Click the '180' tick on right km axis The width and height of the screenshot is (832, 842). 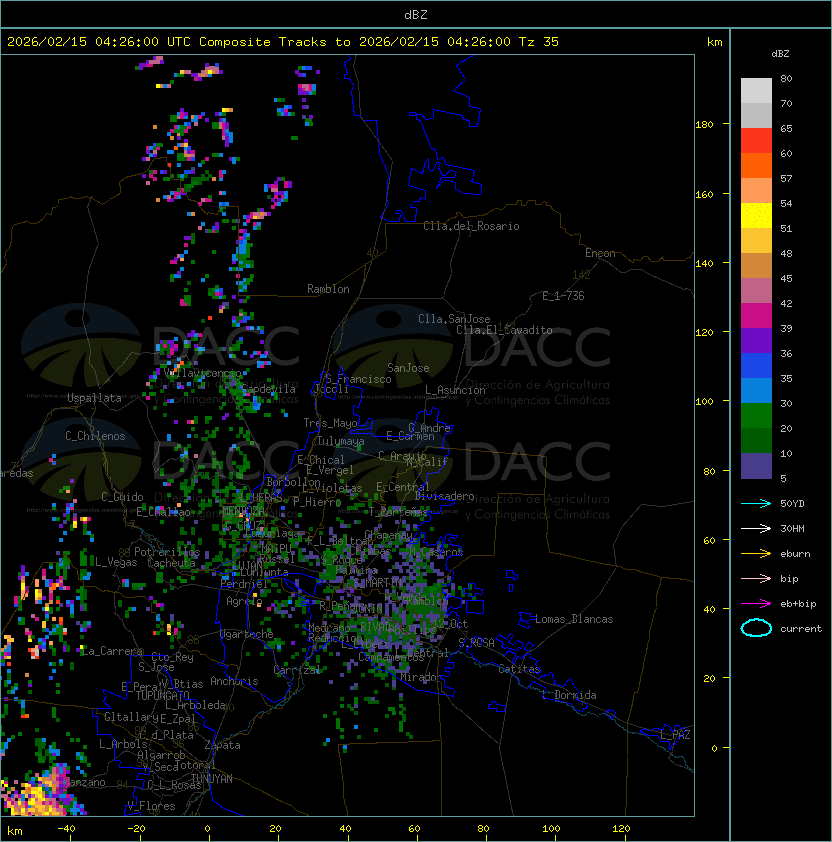pyautogui.click(x=704, y=125)
